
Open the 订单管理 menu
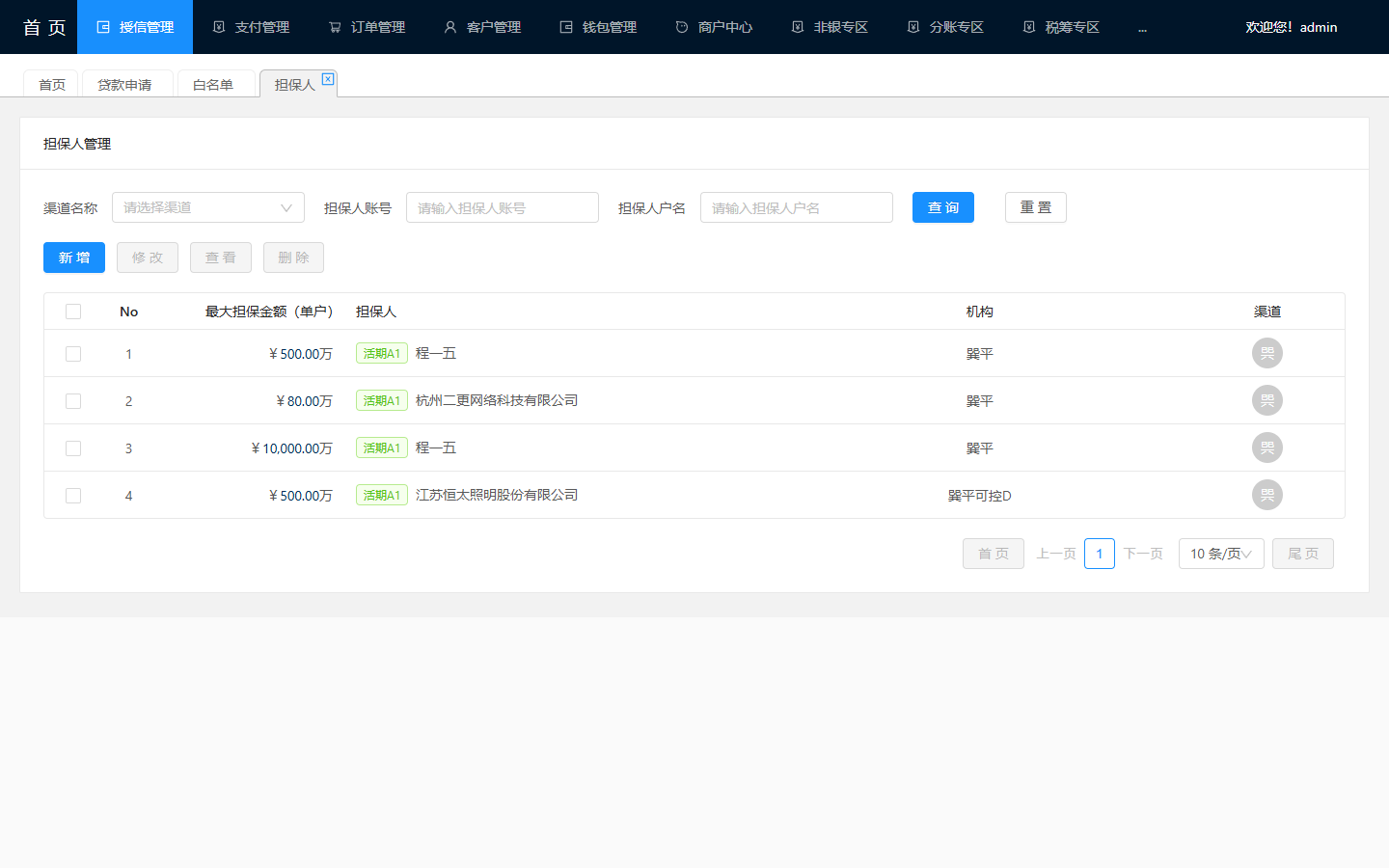pyautogui.click(x=367, y=27)
